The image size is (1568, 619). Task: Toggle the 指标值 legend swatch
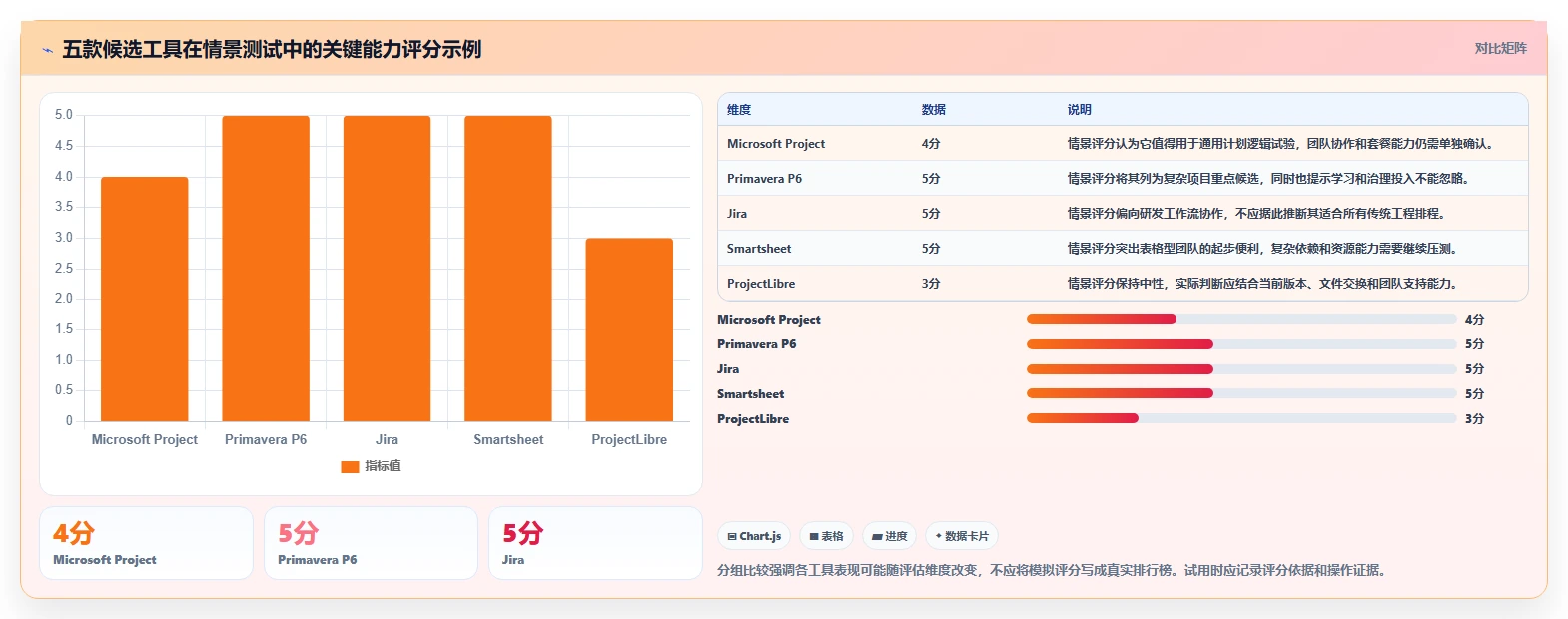350,466
